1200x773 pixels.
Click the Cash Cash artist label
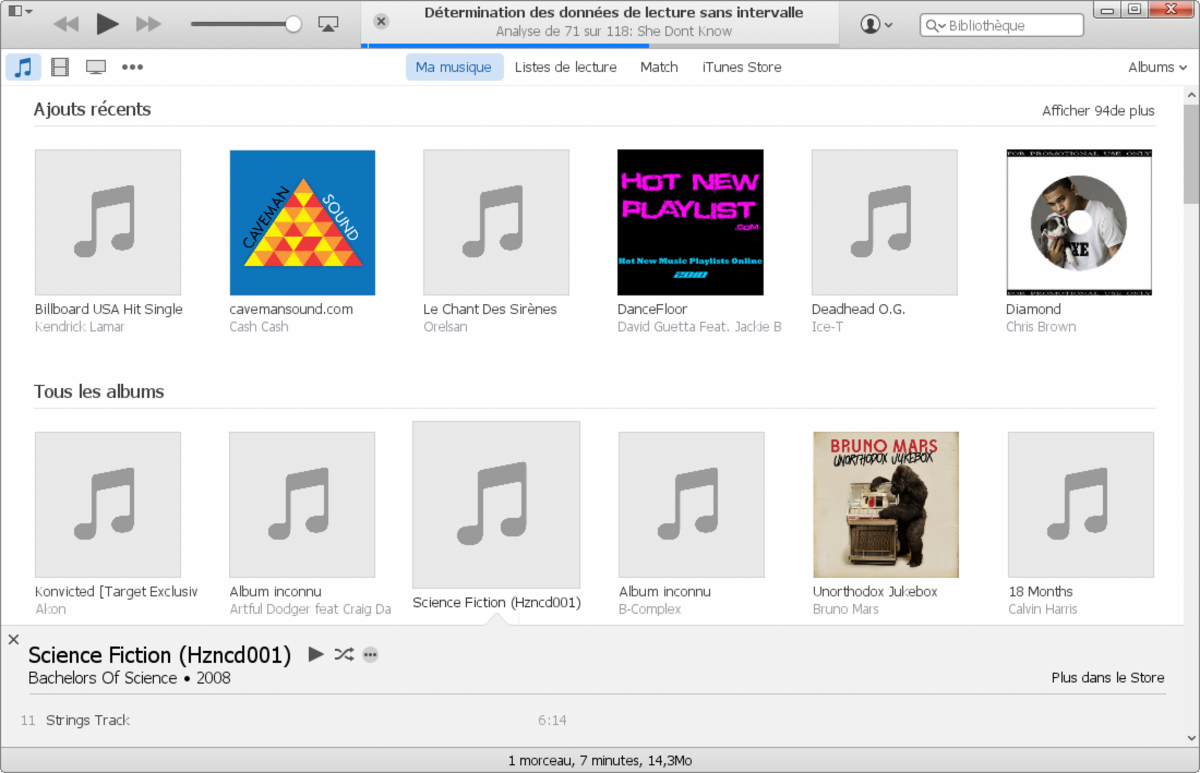[x=258, y=327]
